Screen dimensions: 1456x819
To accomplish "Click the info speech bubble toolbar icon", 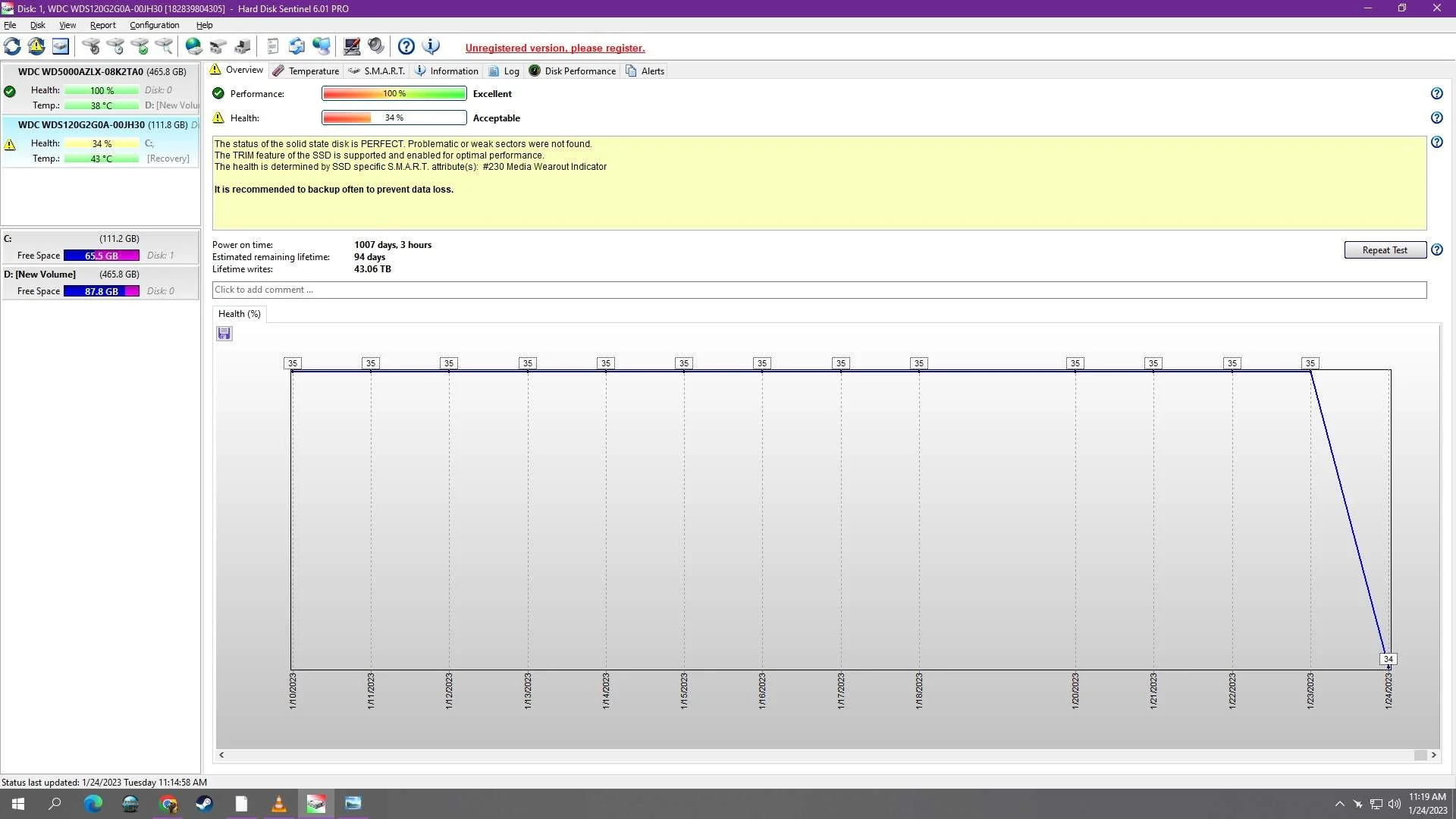I will click(431, 47).
